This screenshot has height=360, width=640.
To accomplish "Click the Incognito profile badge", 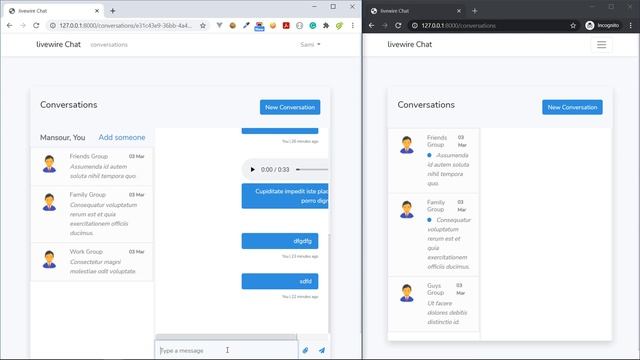I will [602, 25].
